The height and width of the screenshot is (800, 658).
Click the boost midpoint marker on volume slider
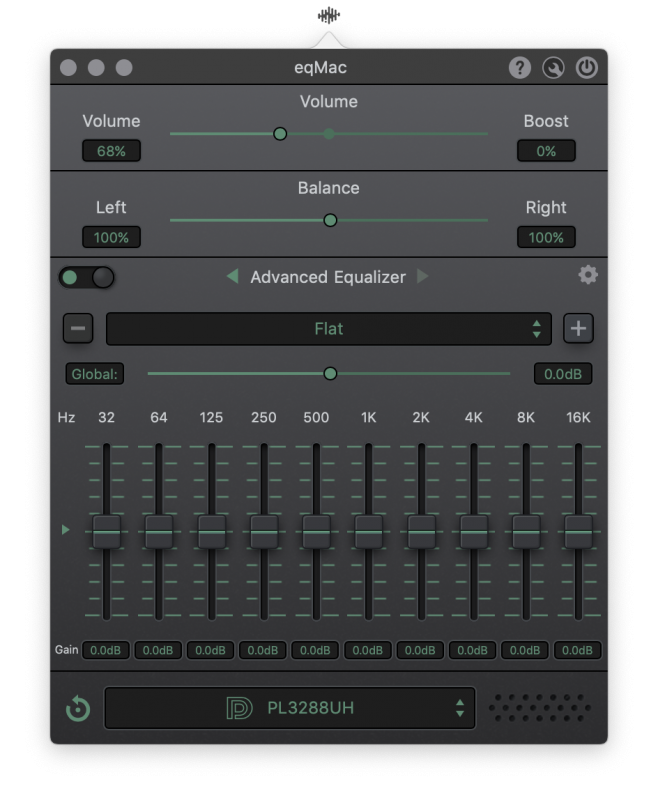329,134
